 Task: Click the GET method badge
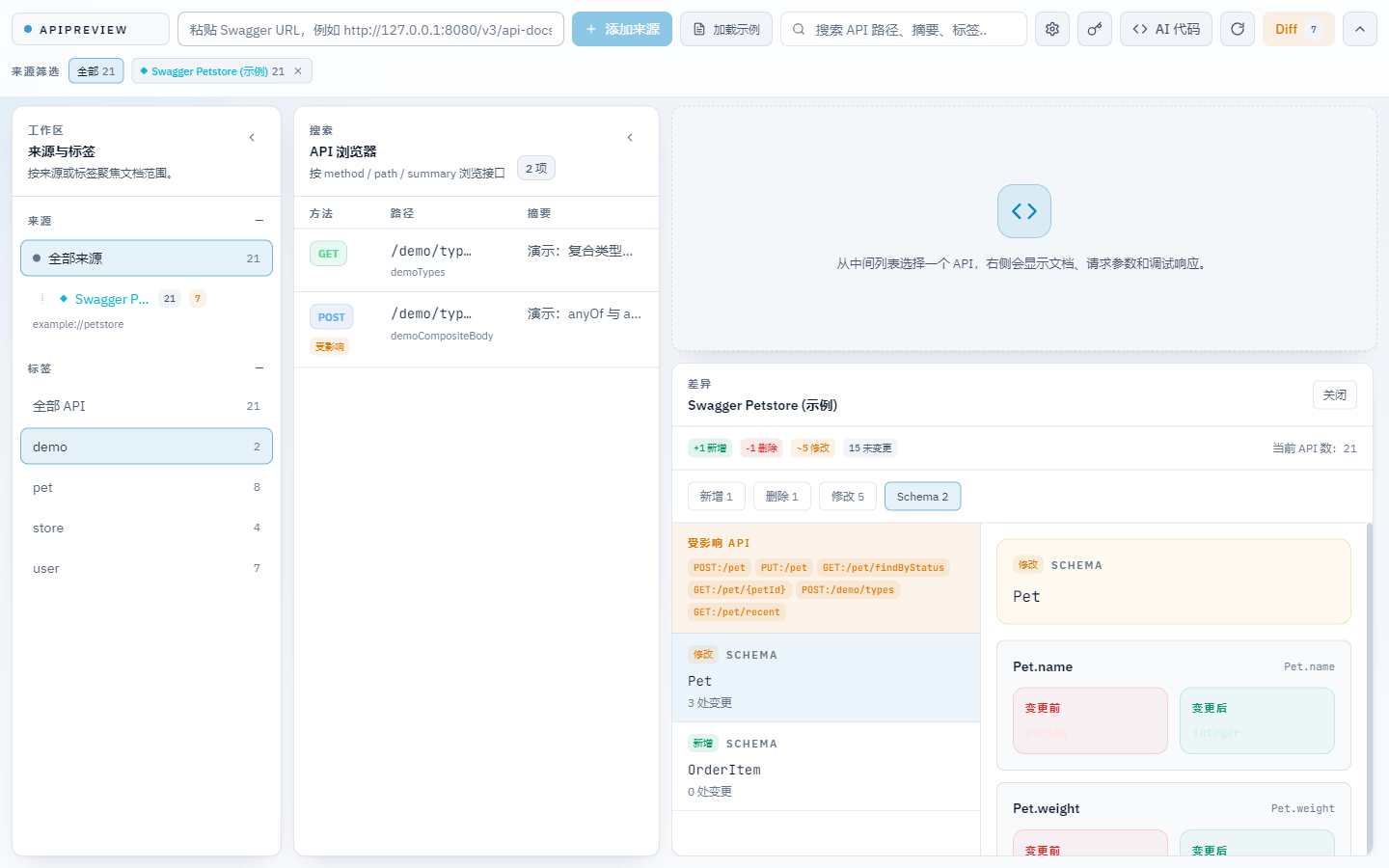click(328, 254)
